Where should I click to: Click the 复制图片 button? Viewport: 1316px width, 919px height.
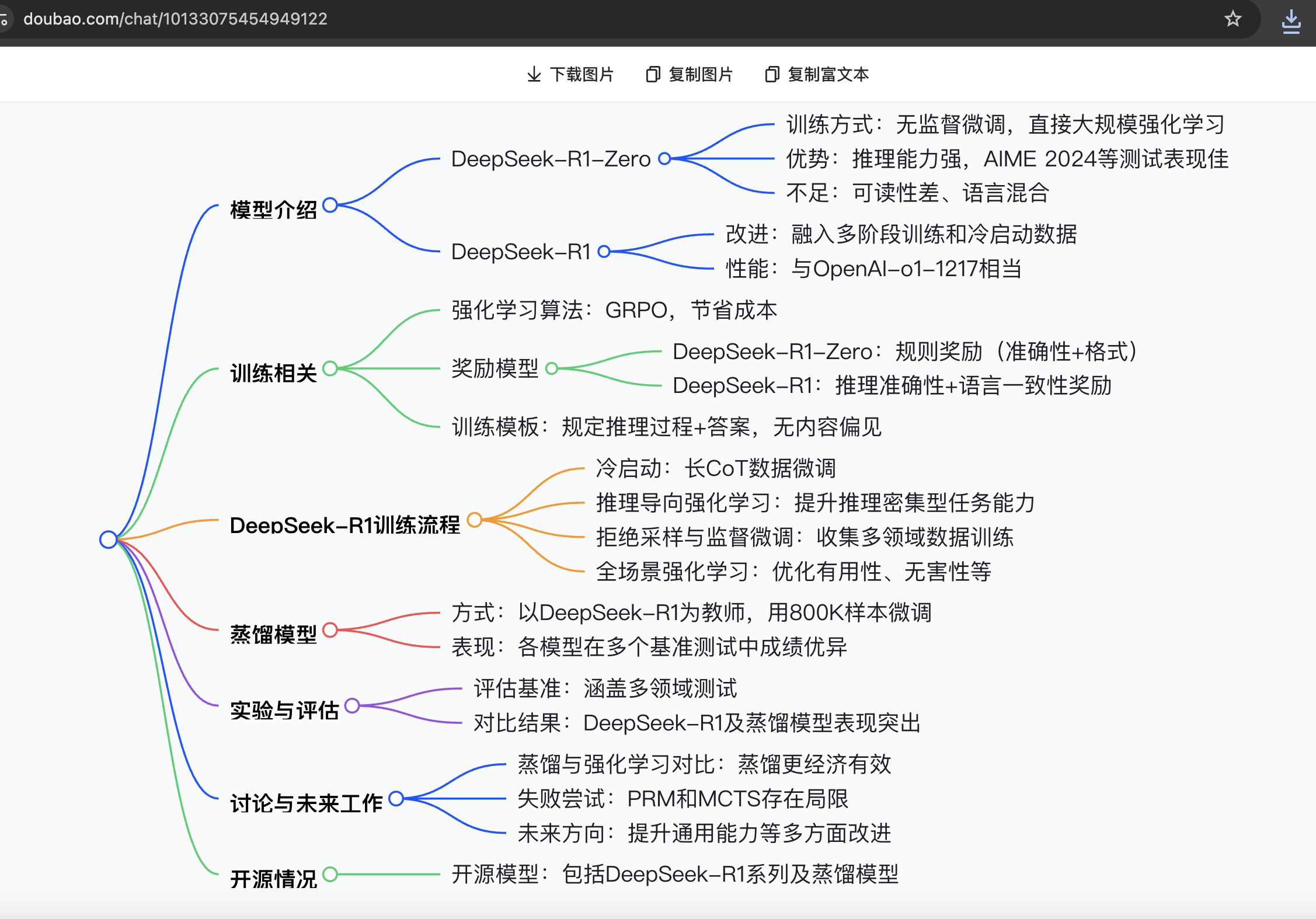tap(689, 75)
